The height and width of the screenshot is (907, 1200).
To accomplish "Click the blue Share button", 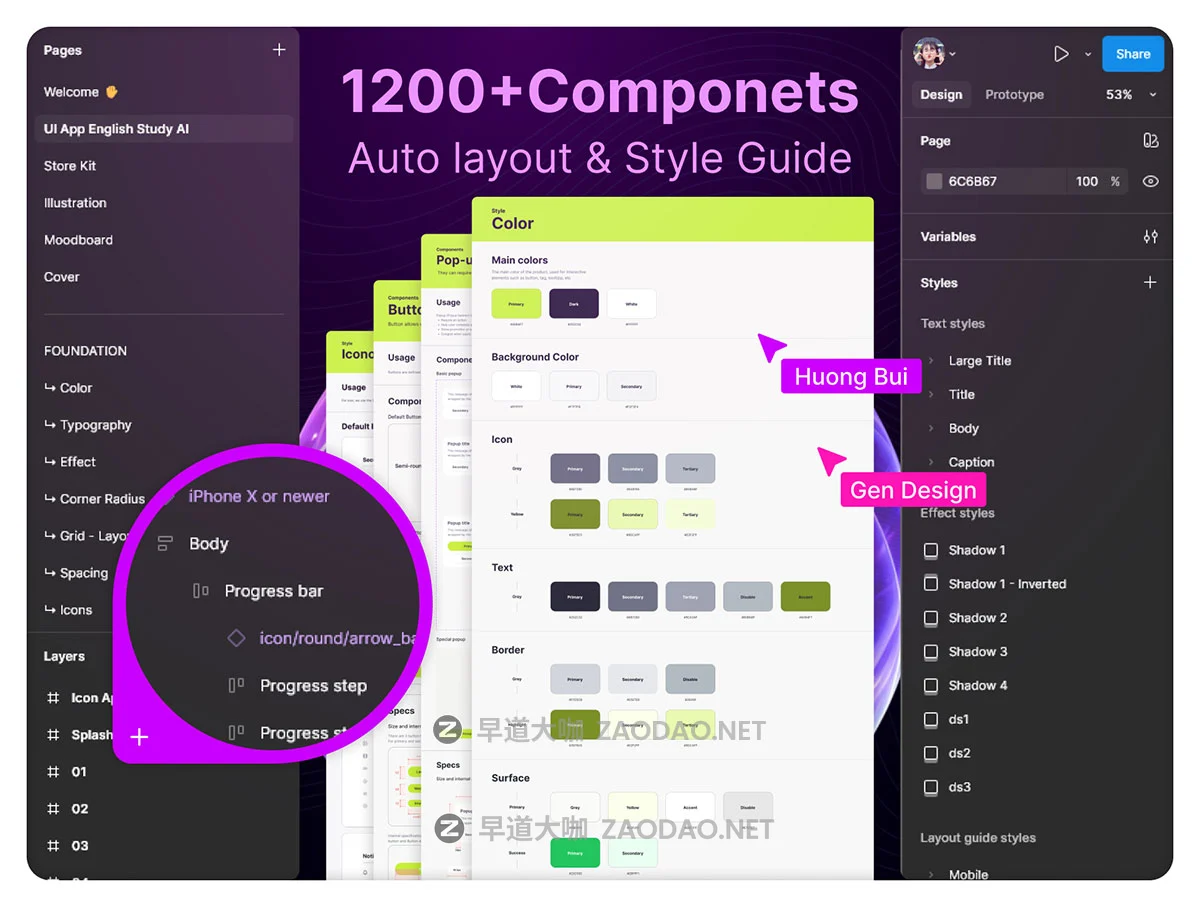I will [1132, 54].
